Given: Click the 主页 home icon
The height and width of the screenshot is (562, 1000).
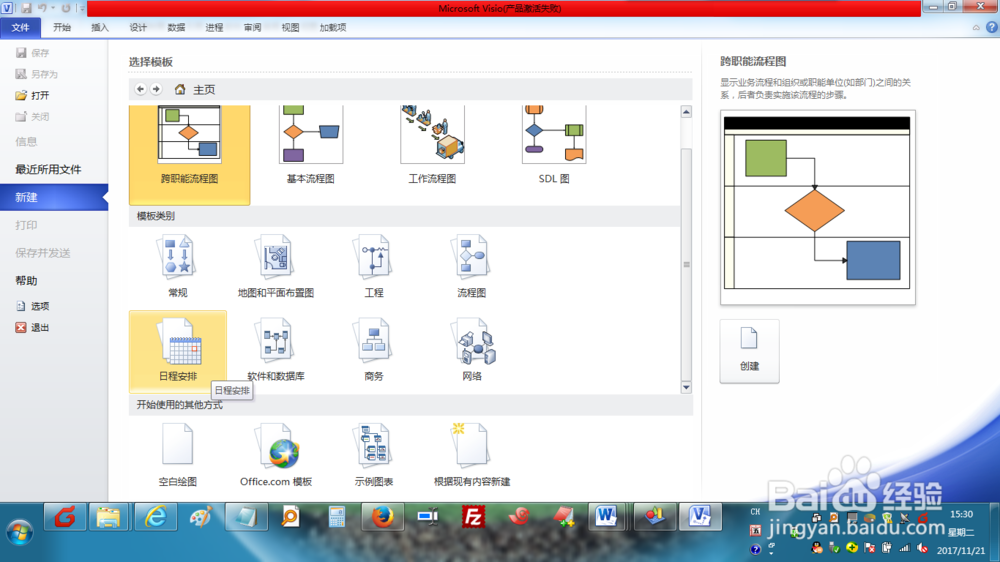Looking at the screenshot, I should tap(180, 89).
